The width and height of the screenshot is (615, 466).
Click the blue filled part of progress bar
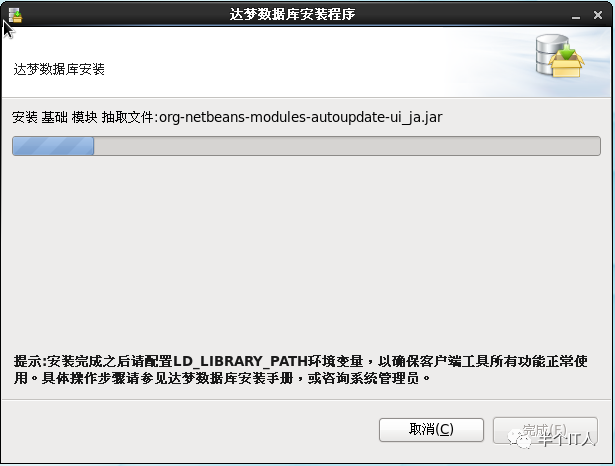tap(53, 146)
